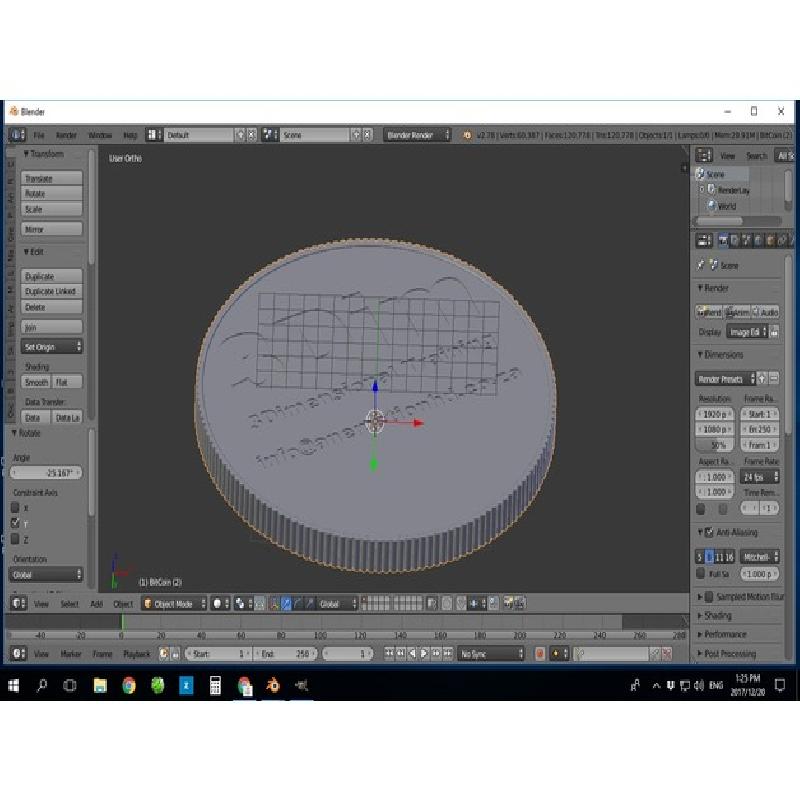This screenshot has height=800, width=800.
Task: Jump to the timeline end frame
Action: point(448,654)
